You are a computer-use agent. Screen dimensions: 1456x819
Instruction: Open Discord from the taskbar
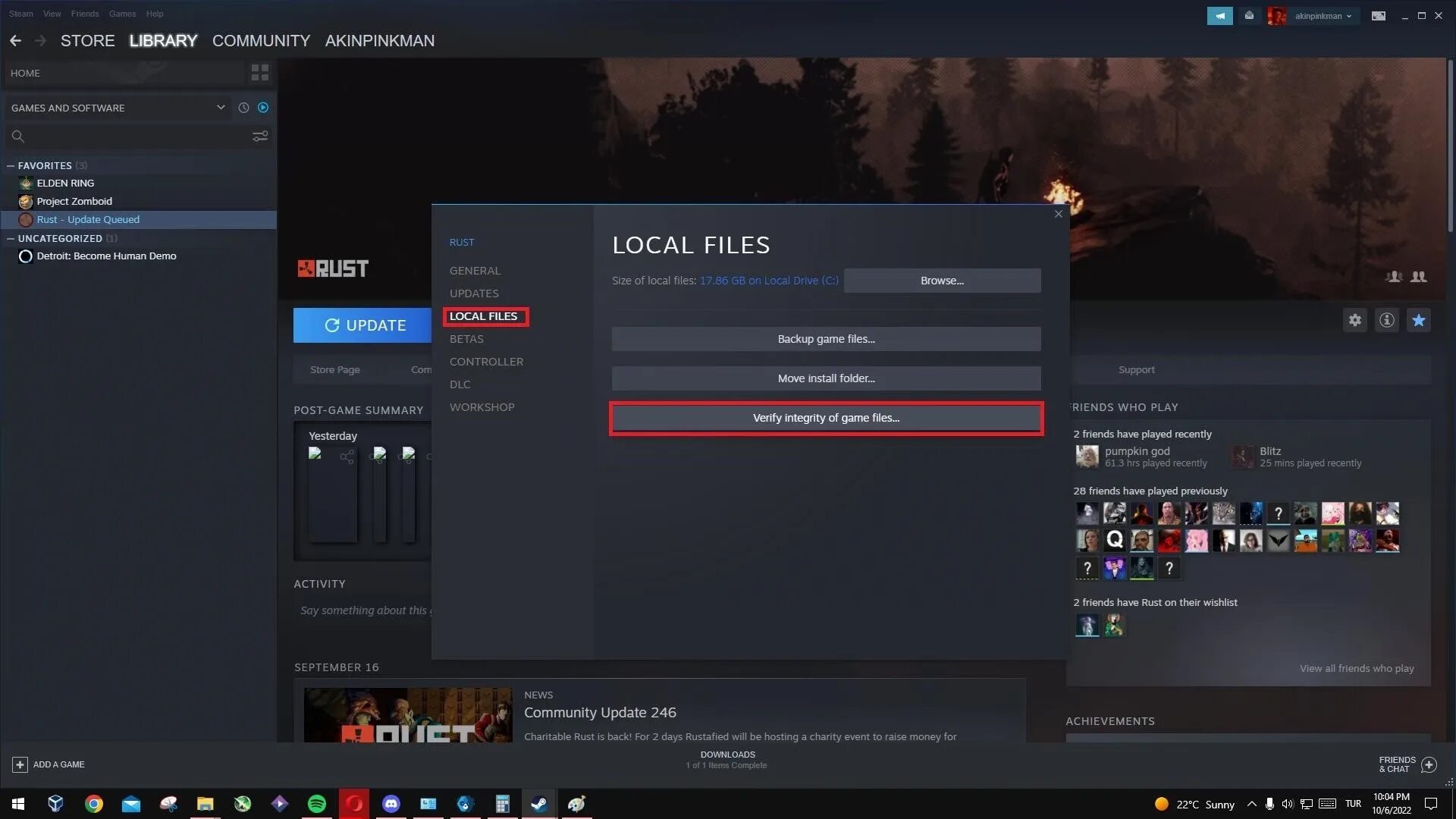[x=391, y=804]
